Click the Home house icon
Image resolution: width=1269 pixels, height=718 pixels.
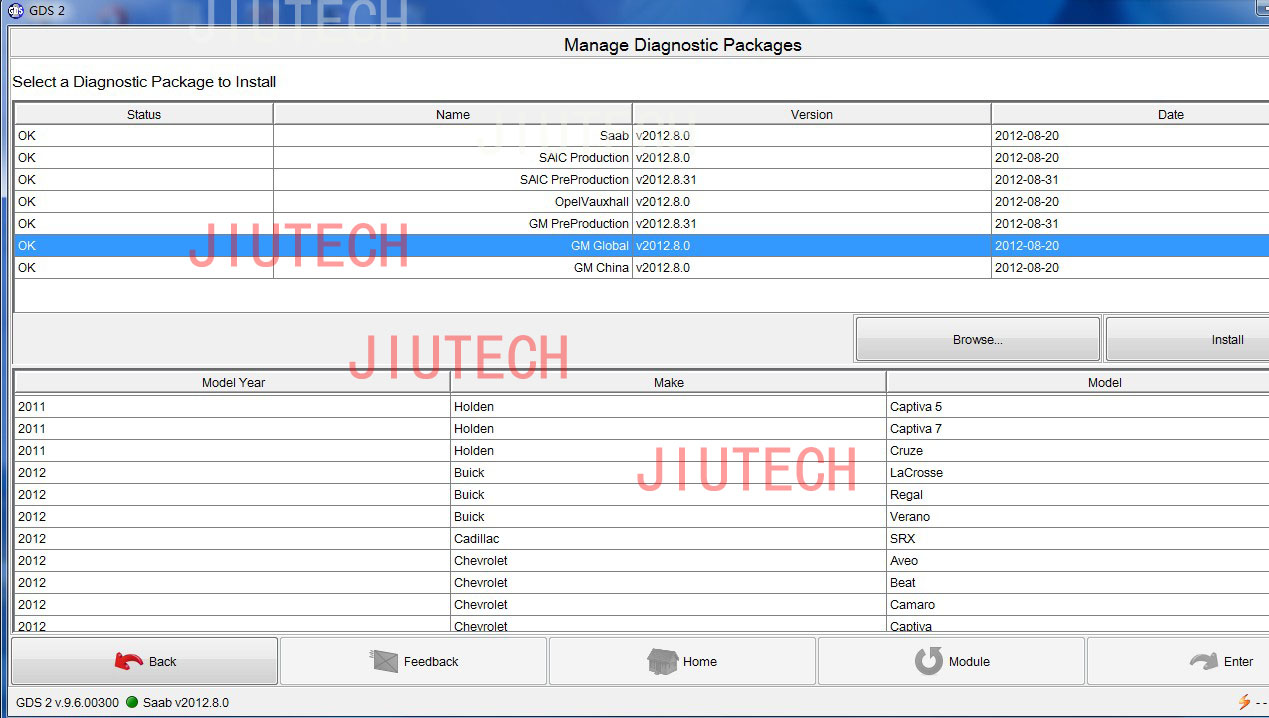(x=662, y=661)
